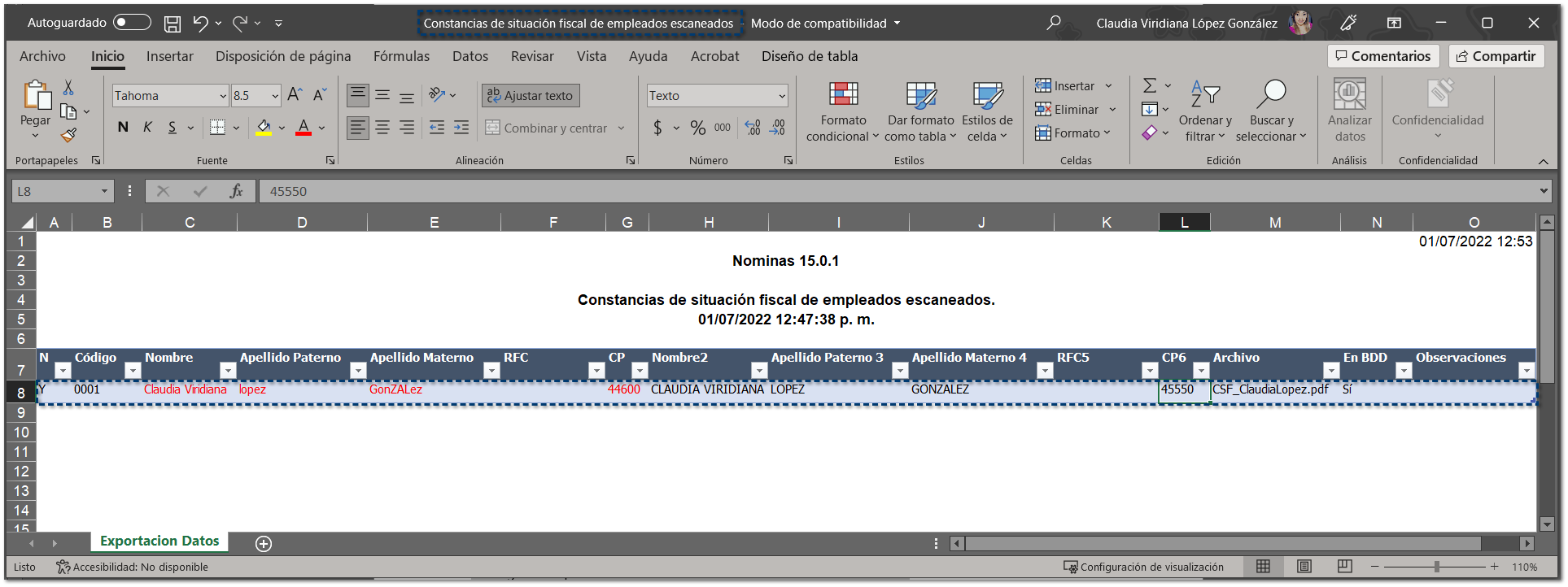
Task: Open Formato condicional menu
Action: point(843,112)
